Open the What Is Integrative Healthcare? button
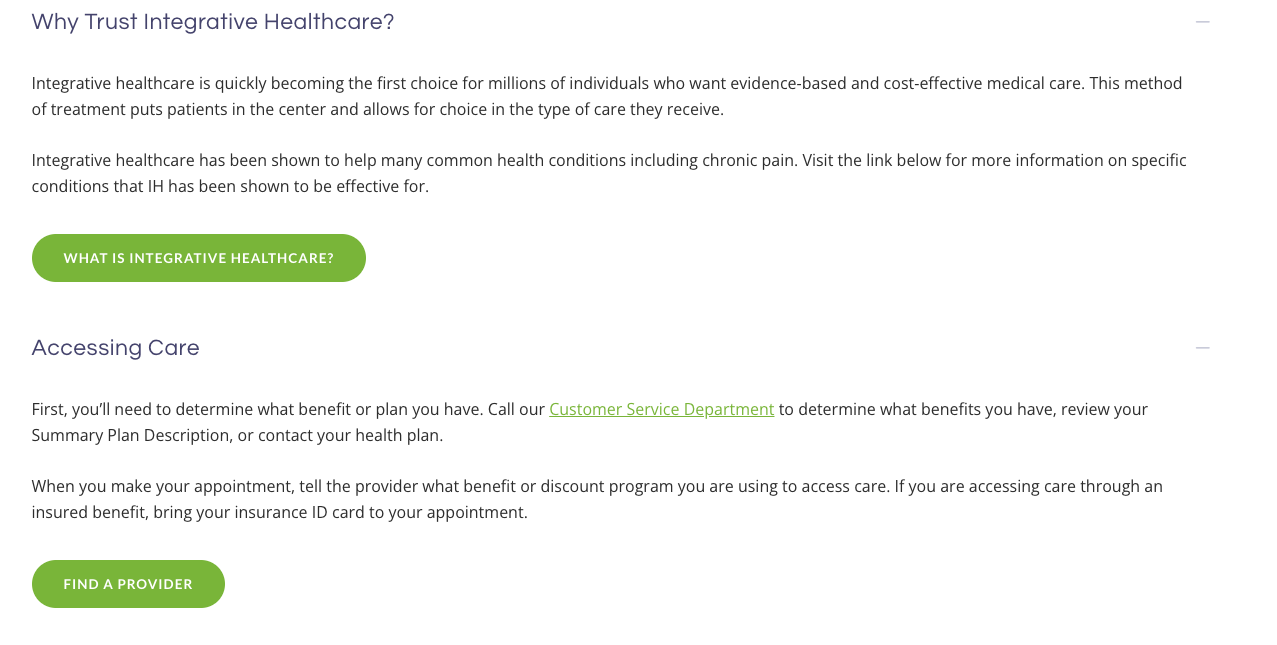1277x645 pixels. pos(199,258)
